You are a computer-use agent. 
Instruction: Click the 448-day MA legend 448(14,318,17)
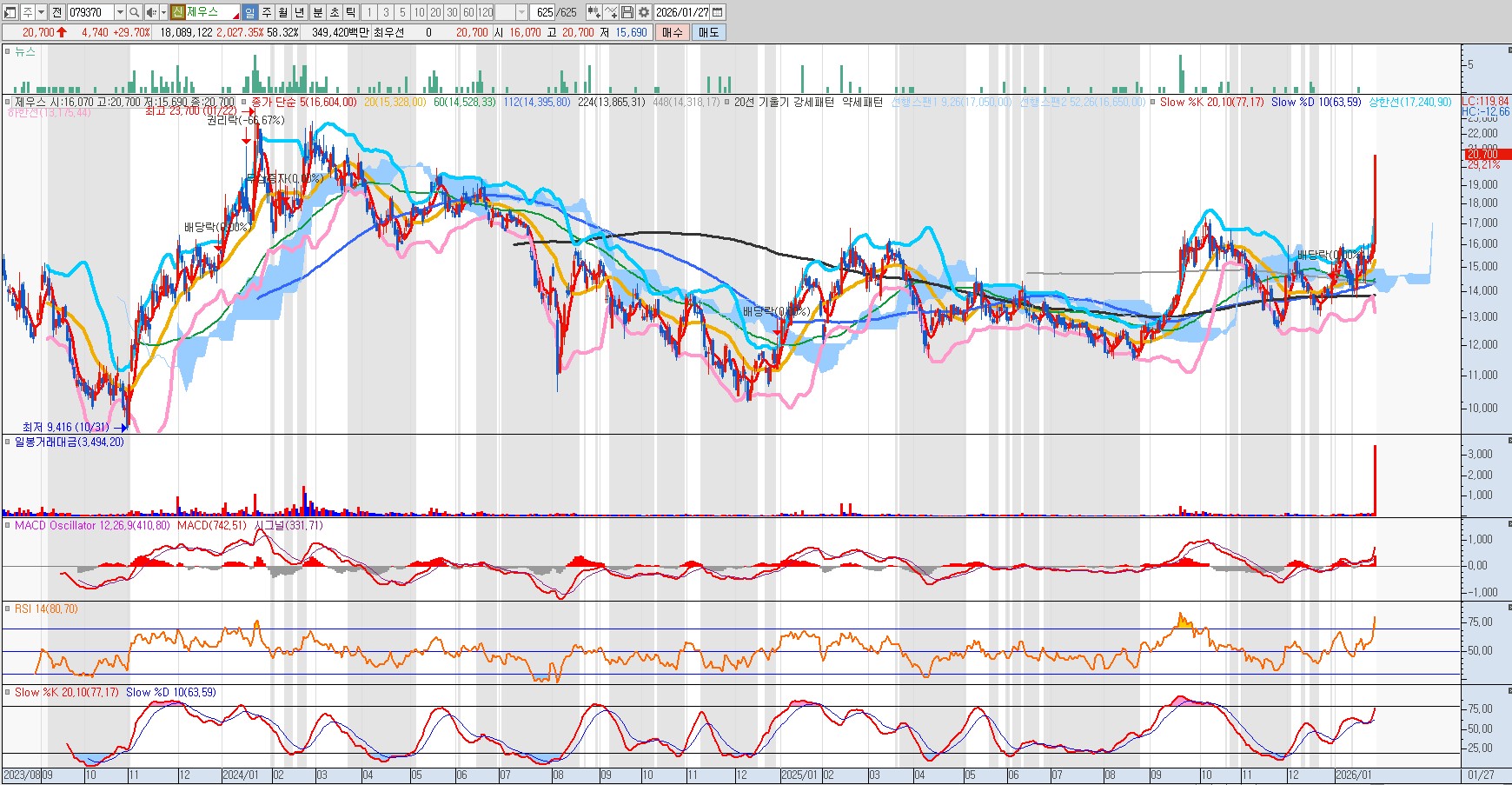tap(686, 102)
